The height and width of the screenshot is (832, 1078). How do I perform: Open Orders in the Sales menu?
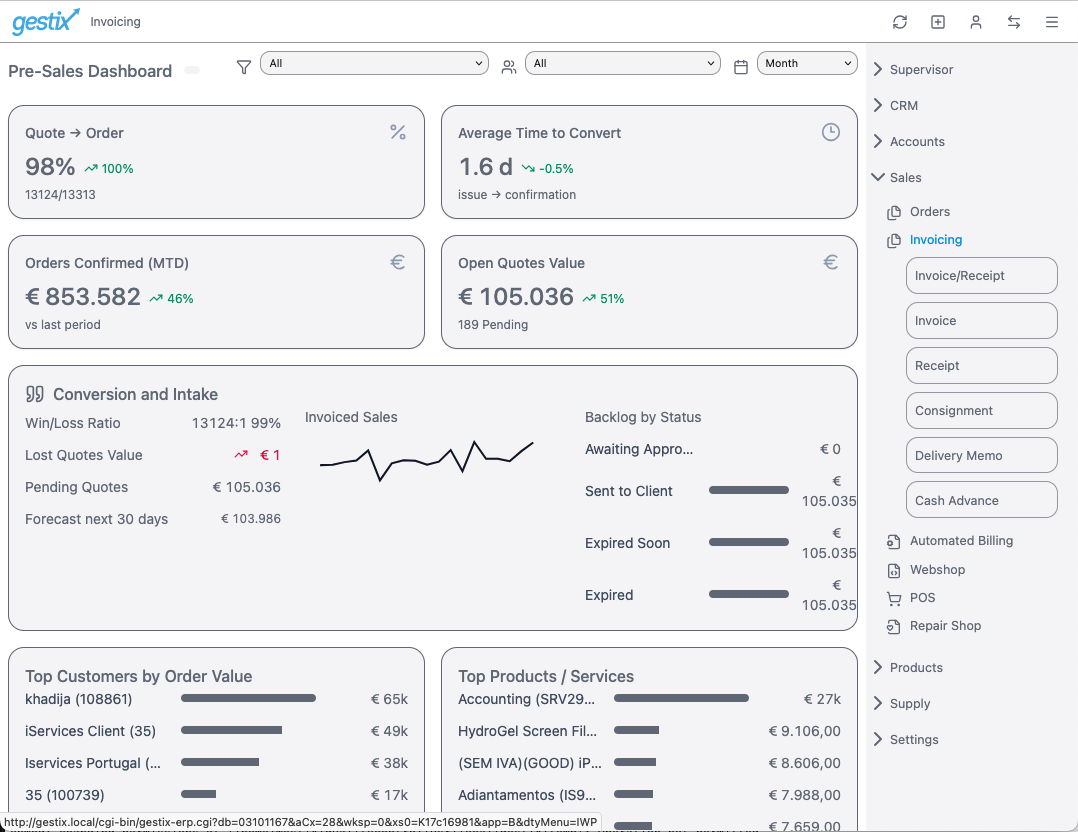tap(929, 212)
